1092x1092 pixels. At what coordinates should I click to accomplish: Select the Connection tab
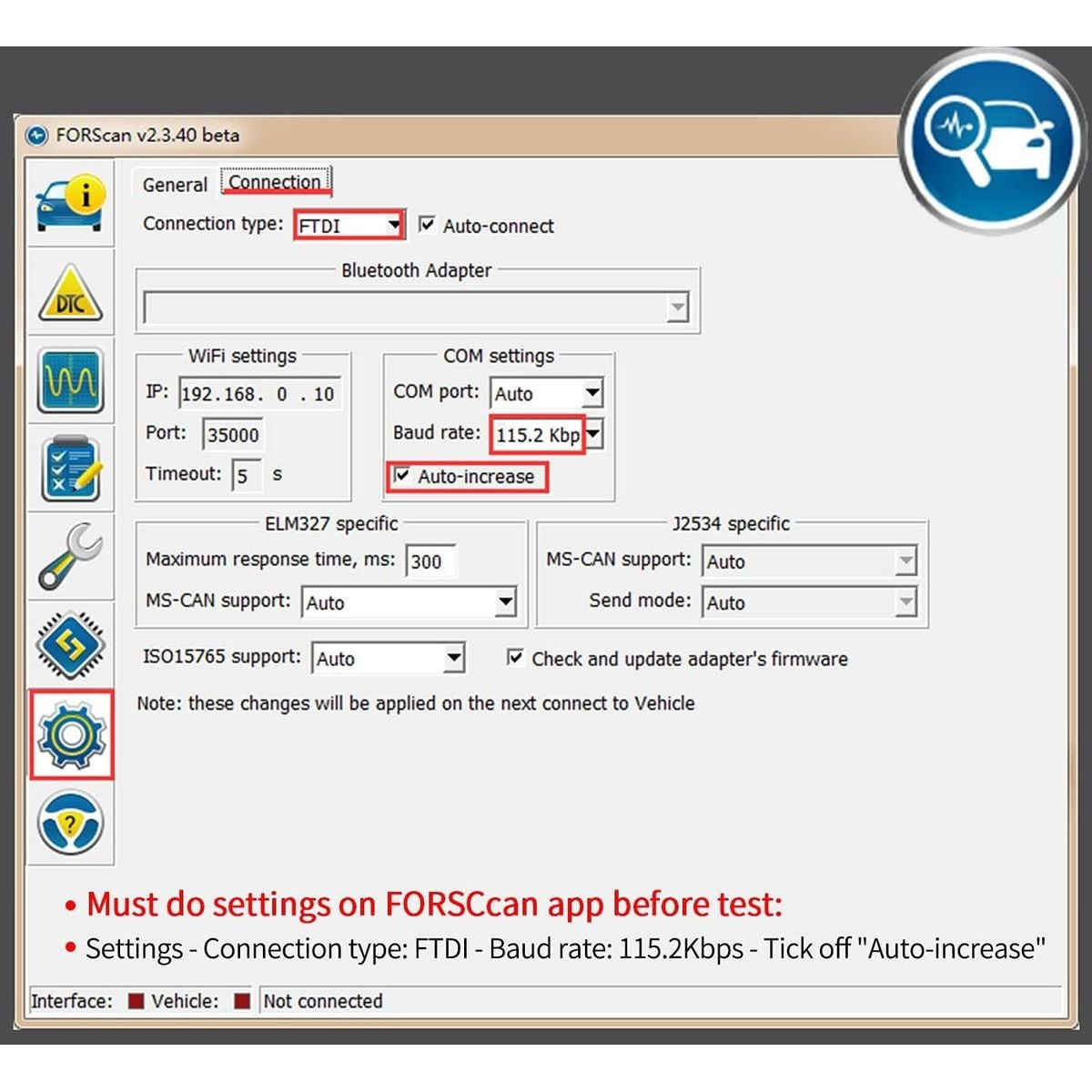click(276, 182)
